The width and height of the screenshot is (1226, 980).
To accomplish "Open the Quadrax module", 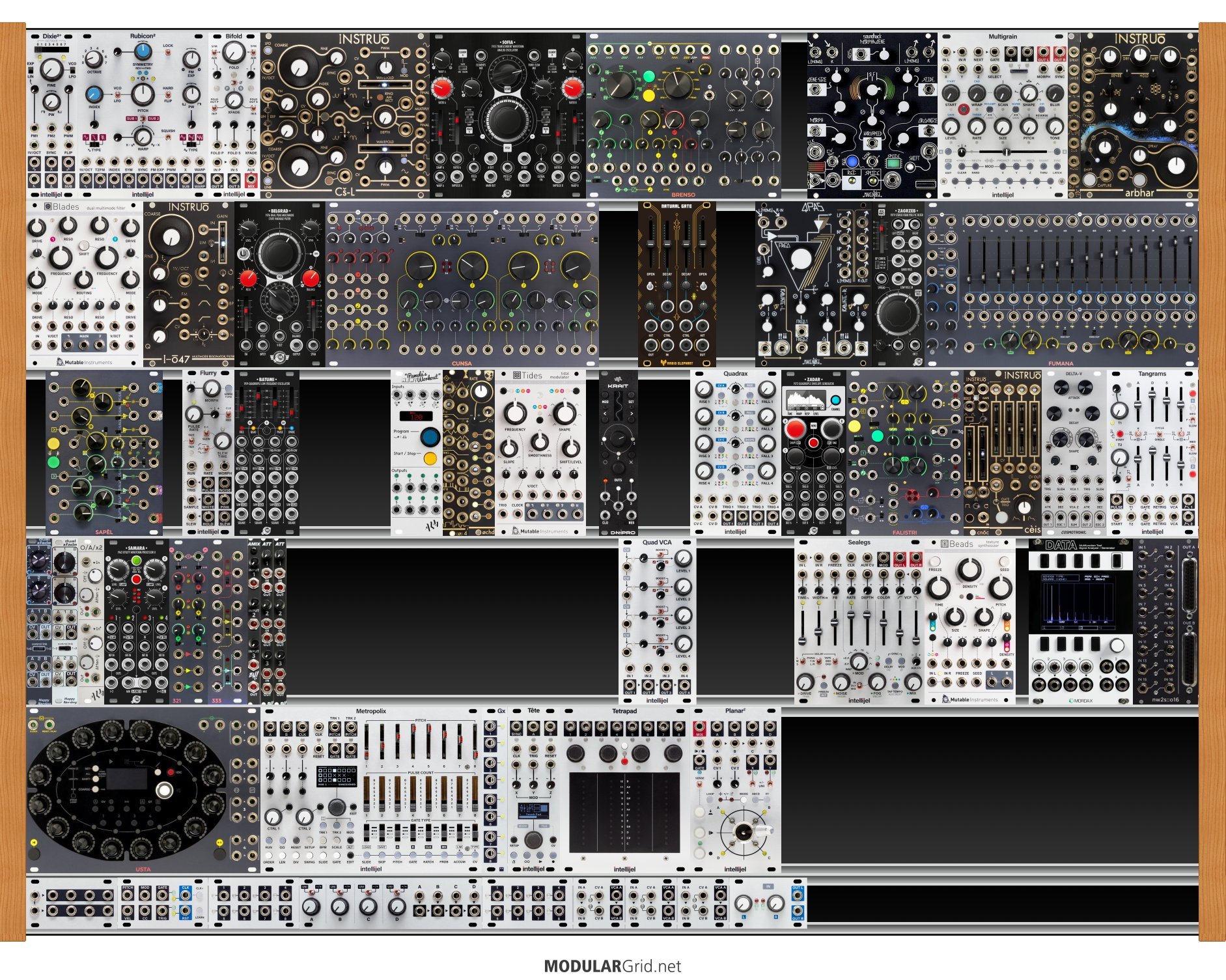I will click(x=736, y=453).
